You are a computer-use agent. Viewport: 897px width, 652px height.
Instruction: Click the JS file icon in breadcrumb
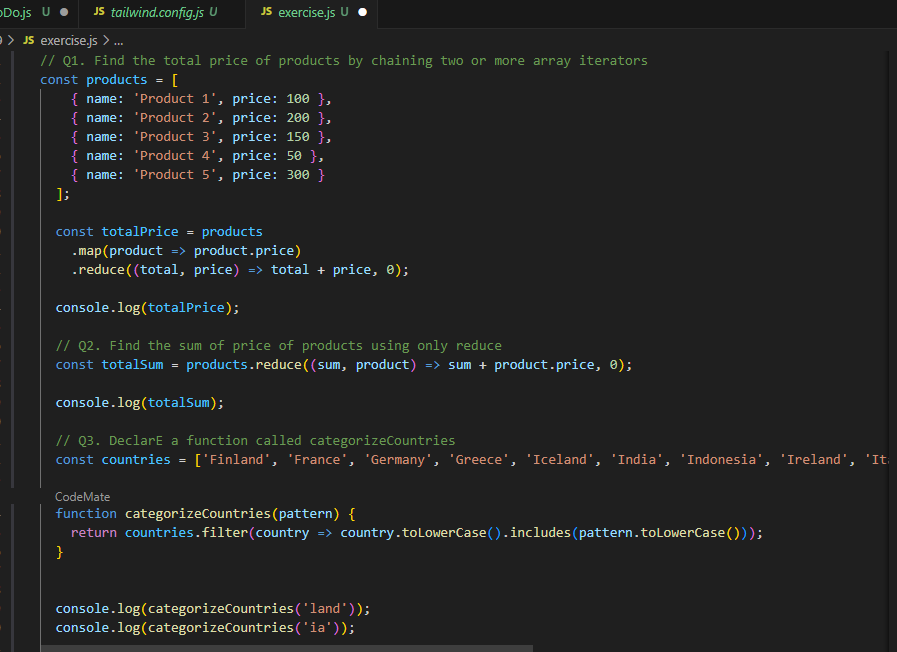(x=29, y=41)
